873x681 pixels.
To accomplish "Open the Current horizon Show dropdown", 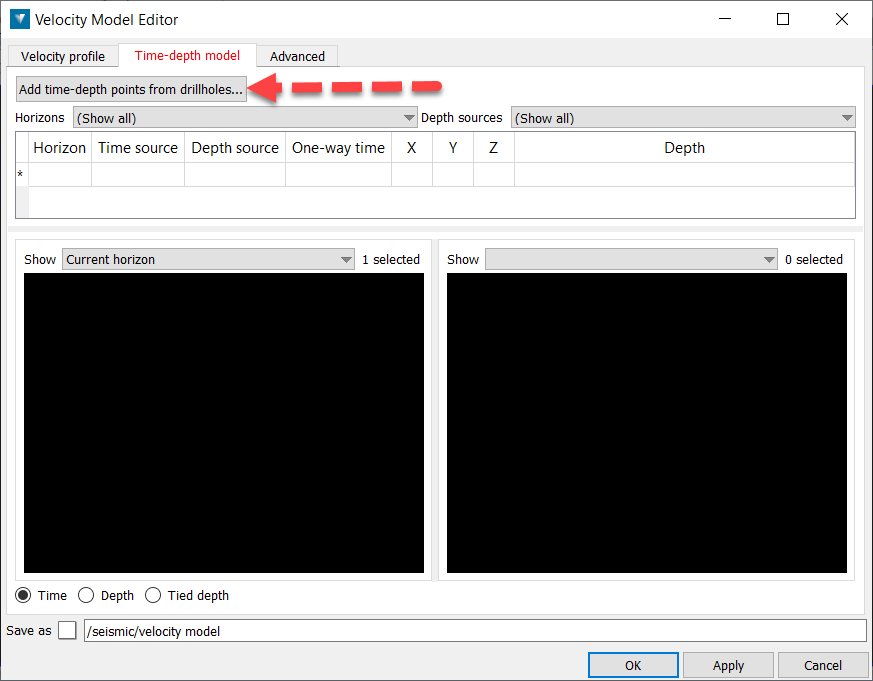I will (208, 259).
